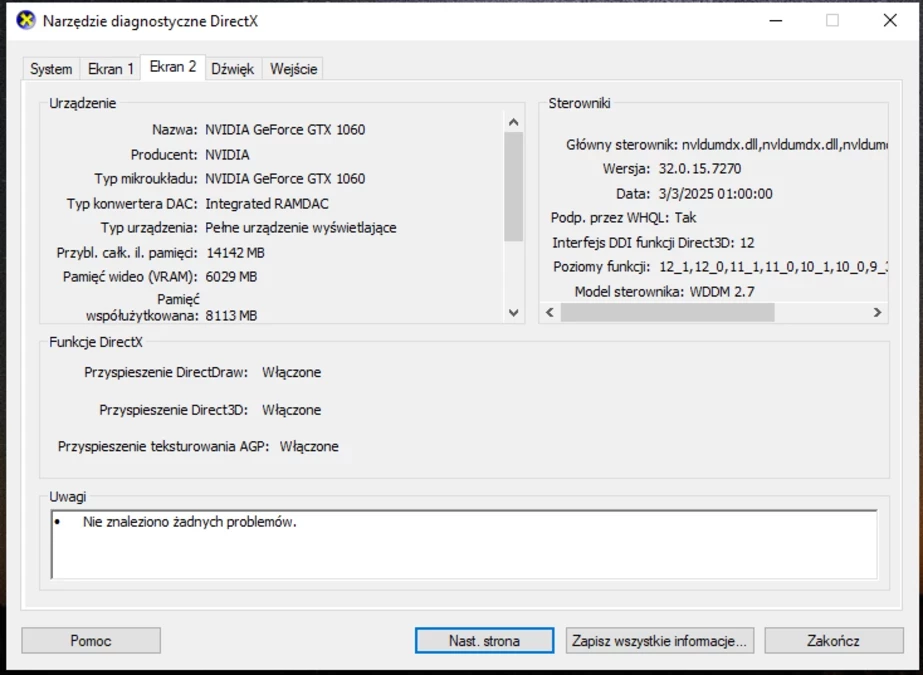
Task: Click the left arrow in Sterowniki scrollbar
Action: pos(549,313)
